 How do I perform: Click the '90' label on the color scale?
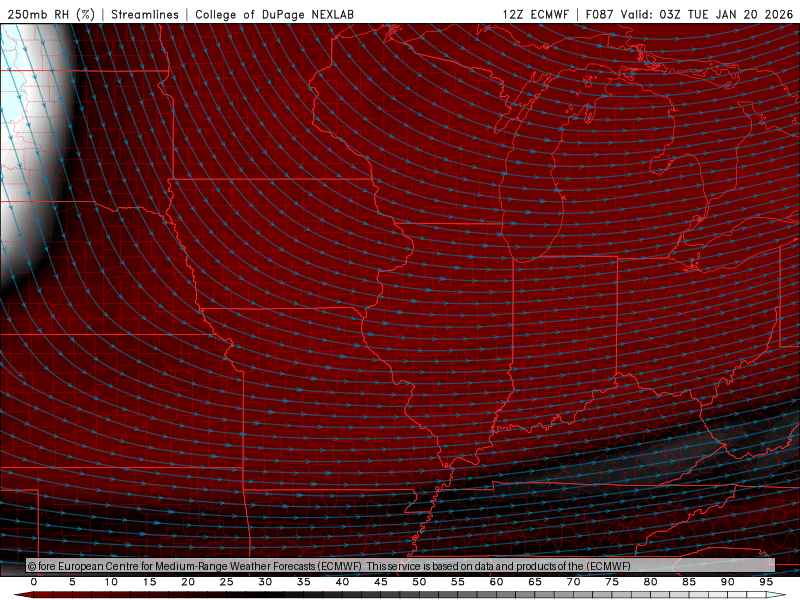click(728, 582)
